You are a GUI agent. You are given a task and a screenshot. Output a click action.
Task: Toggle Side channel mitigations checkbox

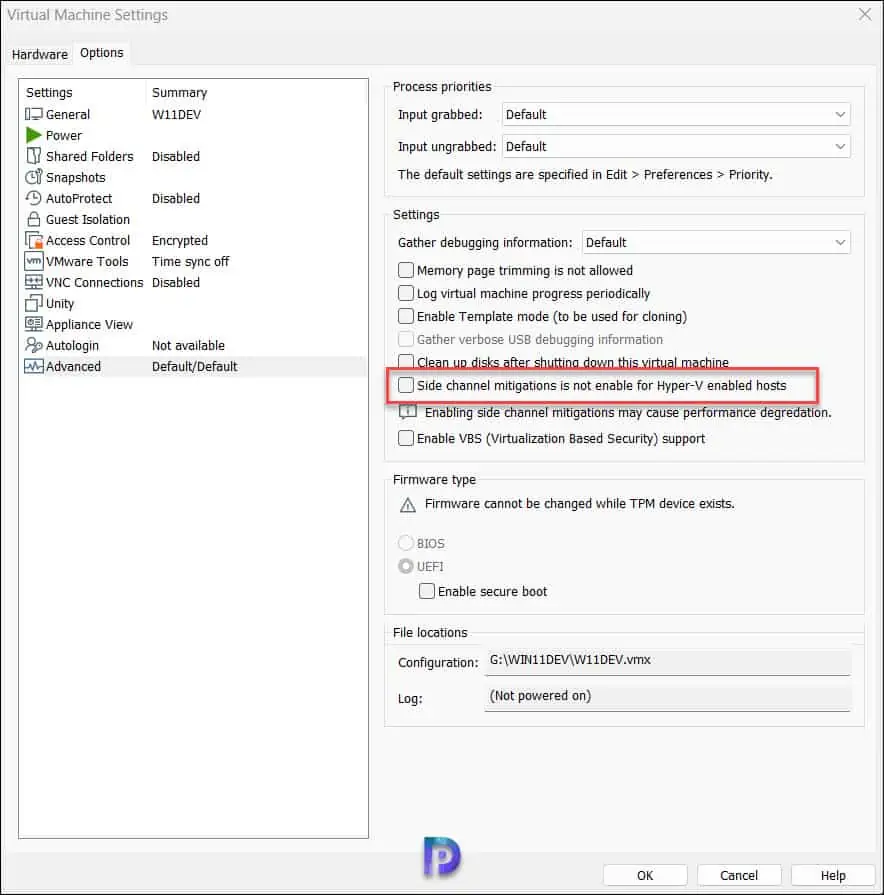pos(406,385)
